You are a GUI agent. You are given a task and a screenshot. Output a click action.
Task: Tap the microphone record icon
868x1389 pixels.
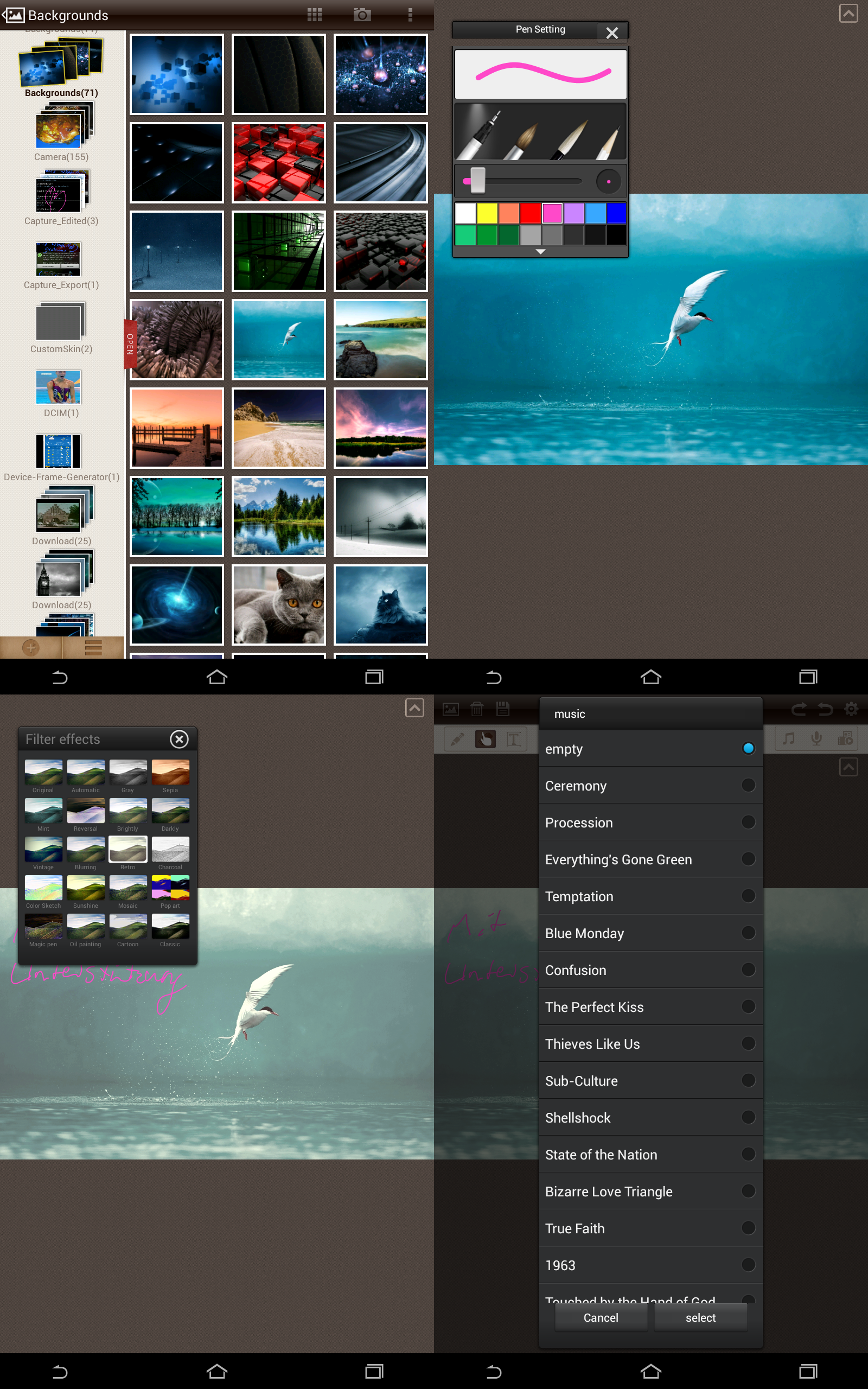coord(816,738)
